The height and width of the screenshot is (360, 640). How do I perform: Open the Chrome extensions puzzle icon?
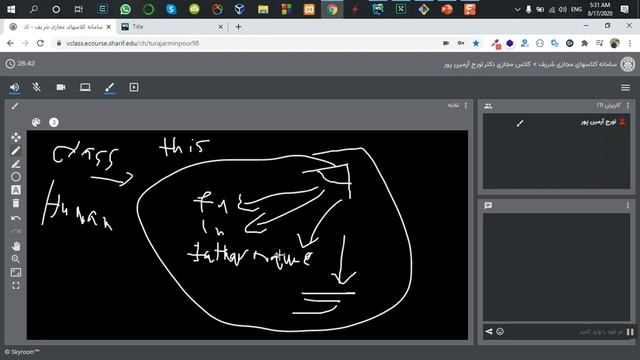[584, 43]
